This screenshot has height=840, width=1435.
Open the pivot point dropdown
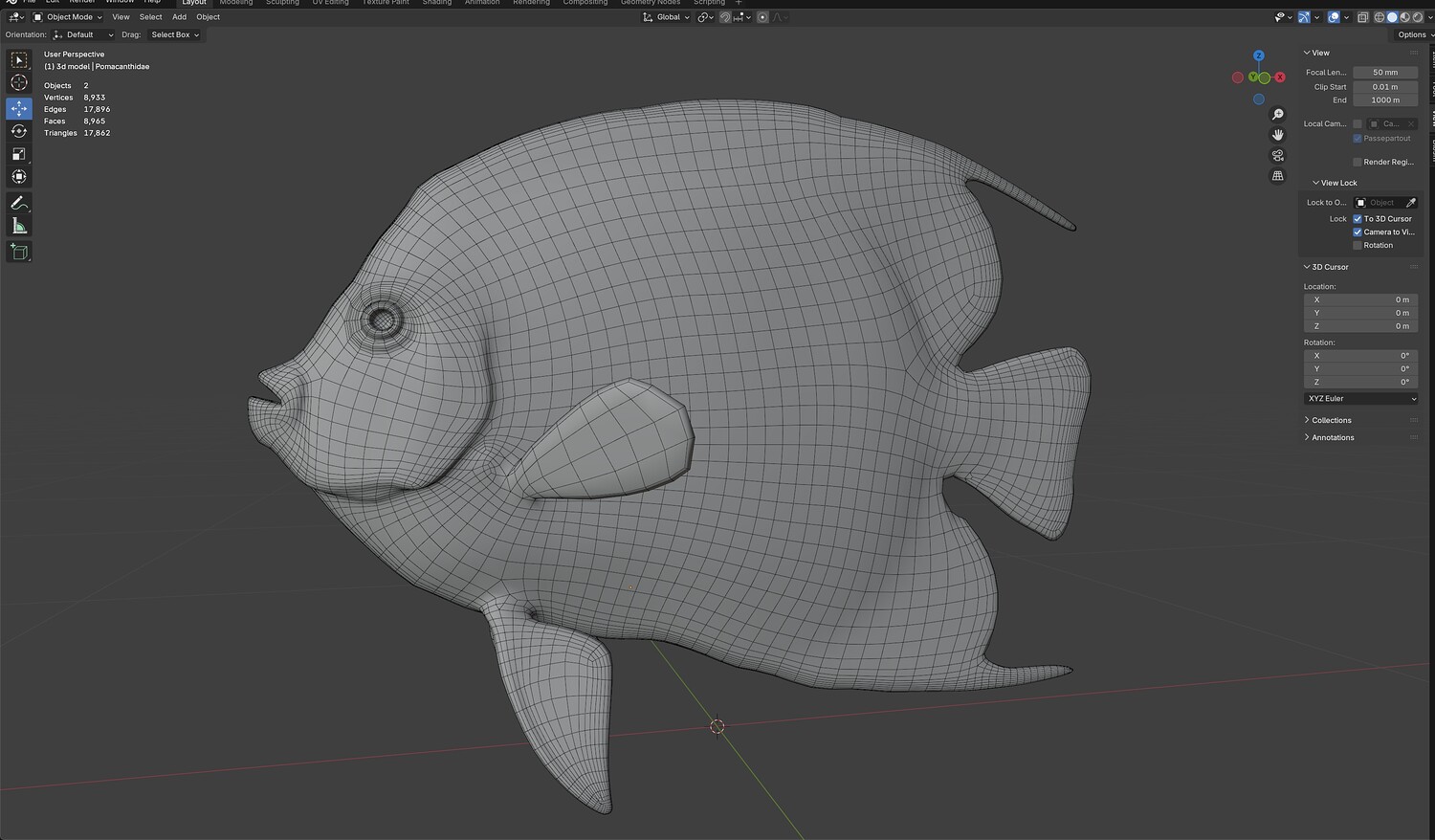pos(706,17)
